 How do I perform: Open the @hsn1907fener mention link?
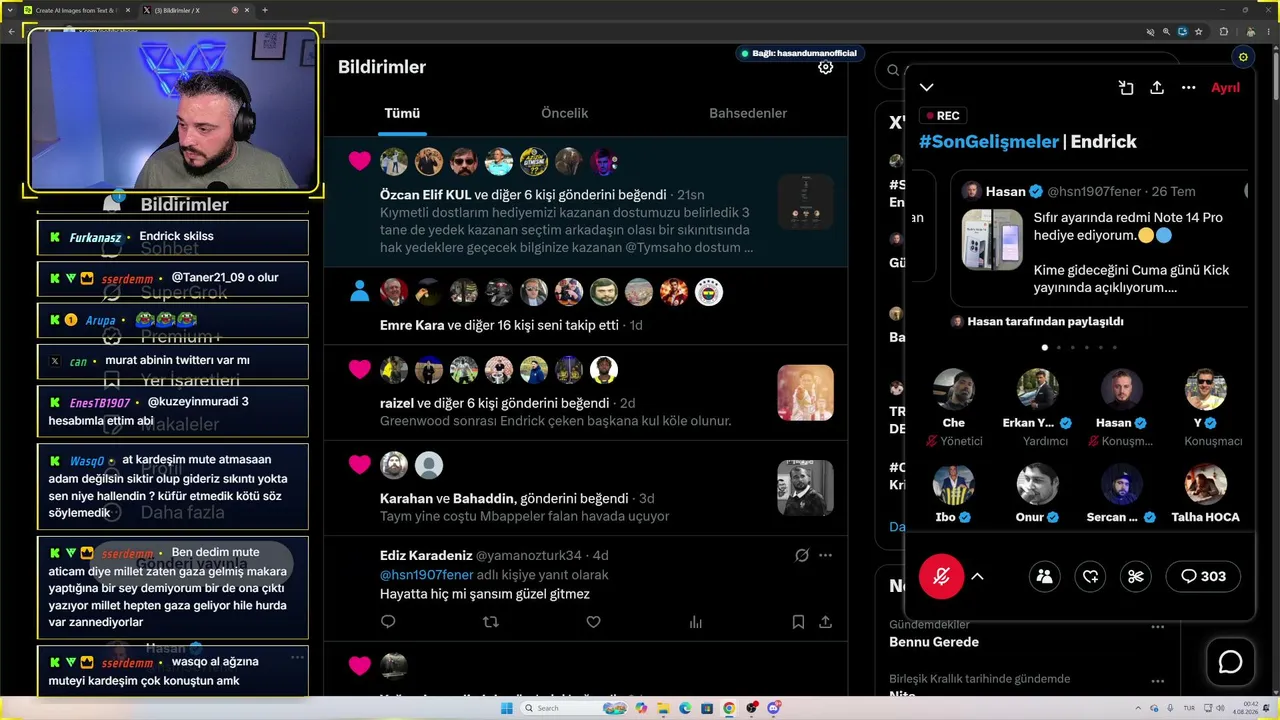[x=427, y=575]
